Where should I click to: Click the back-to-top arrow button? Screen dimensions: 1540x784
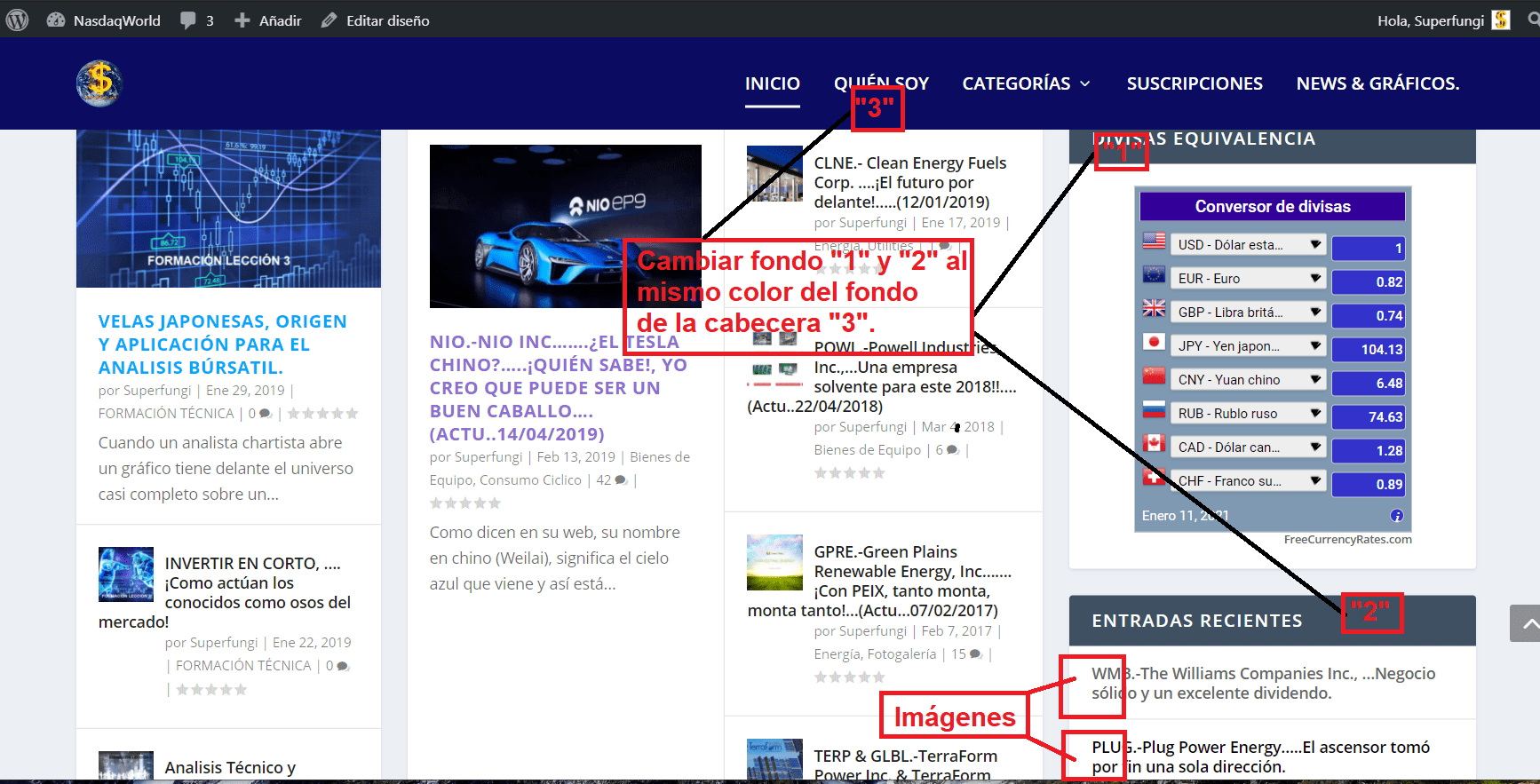1525,623
